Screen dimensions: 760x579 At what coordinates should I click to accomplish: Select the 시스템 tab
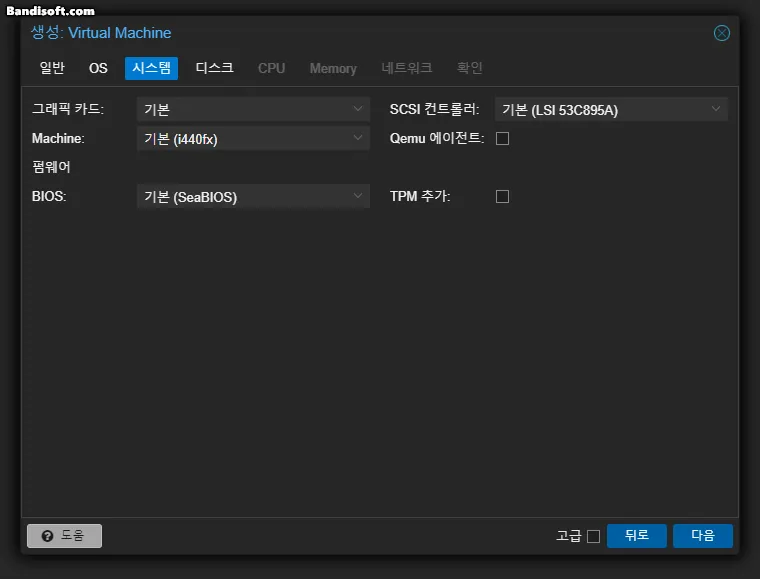pos(151,68)
